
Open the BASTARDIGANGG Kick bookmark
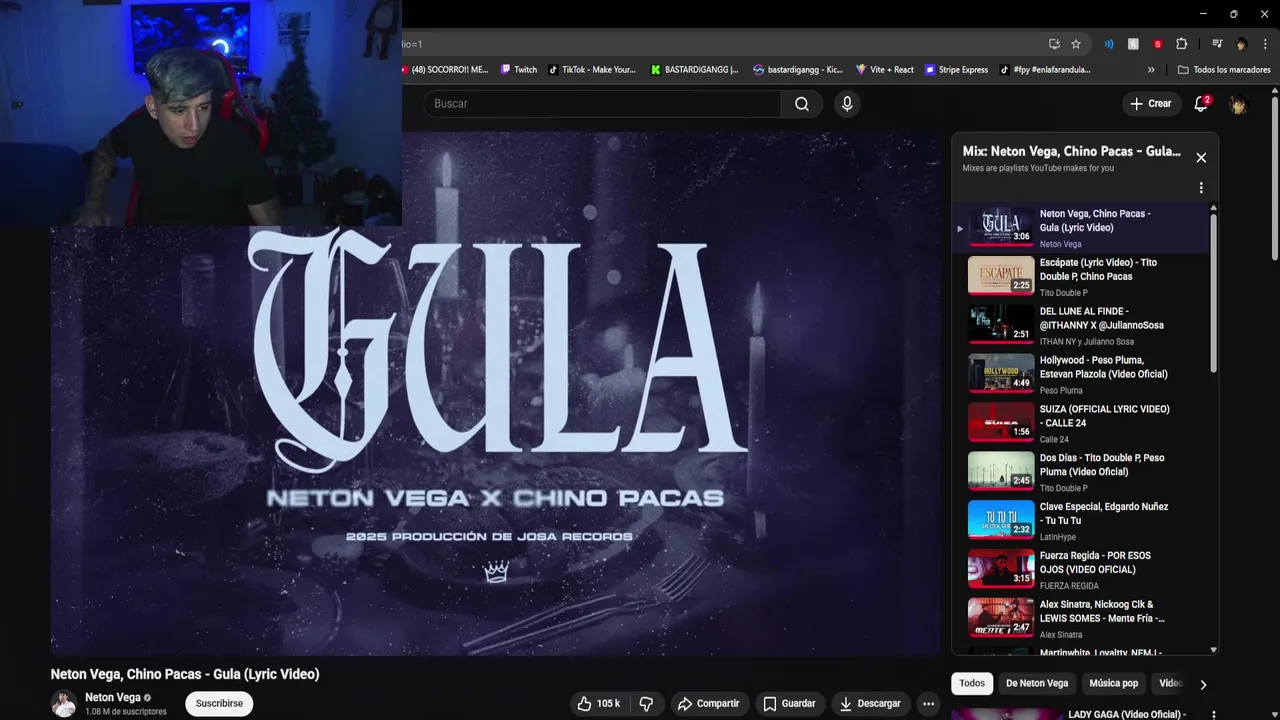pos(694,70)
